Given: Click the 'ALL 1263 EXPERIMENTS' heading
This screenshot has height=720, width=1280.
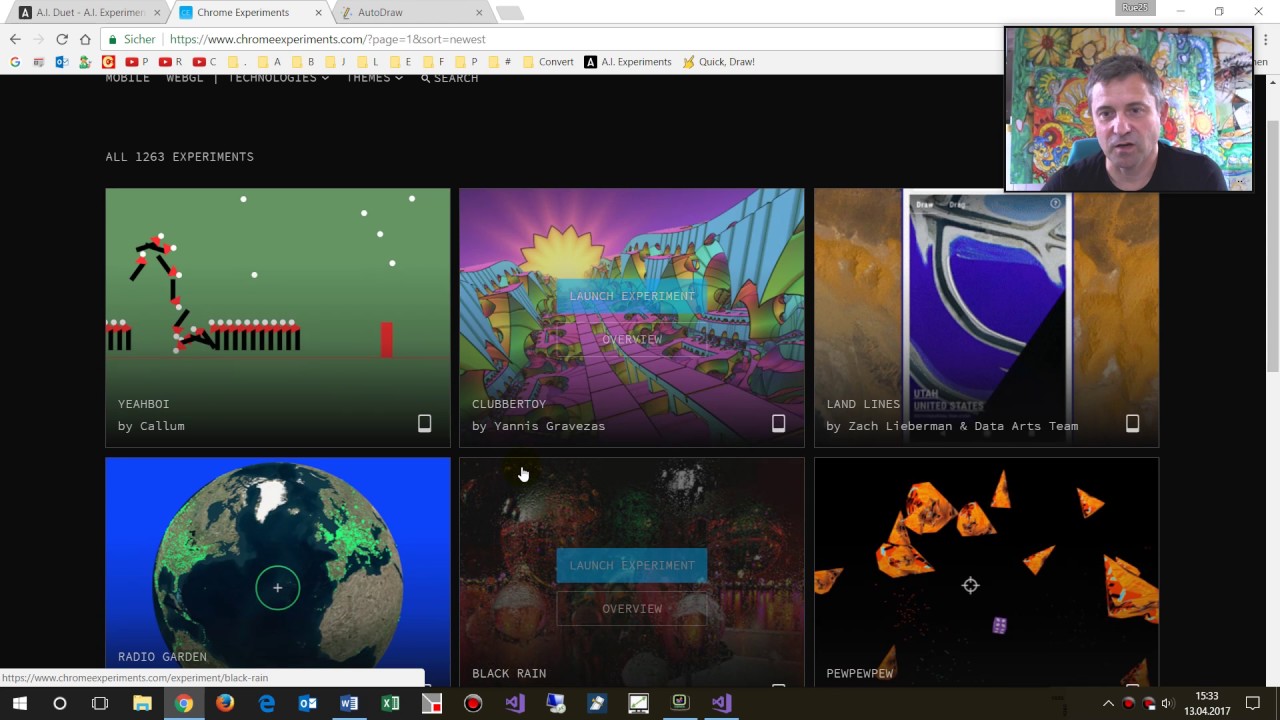Looking at the screenshot, I should [180, 157].
